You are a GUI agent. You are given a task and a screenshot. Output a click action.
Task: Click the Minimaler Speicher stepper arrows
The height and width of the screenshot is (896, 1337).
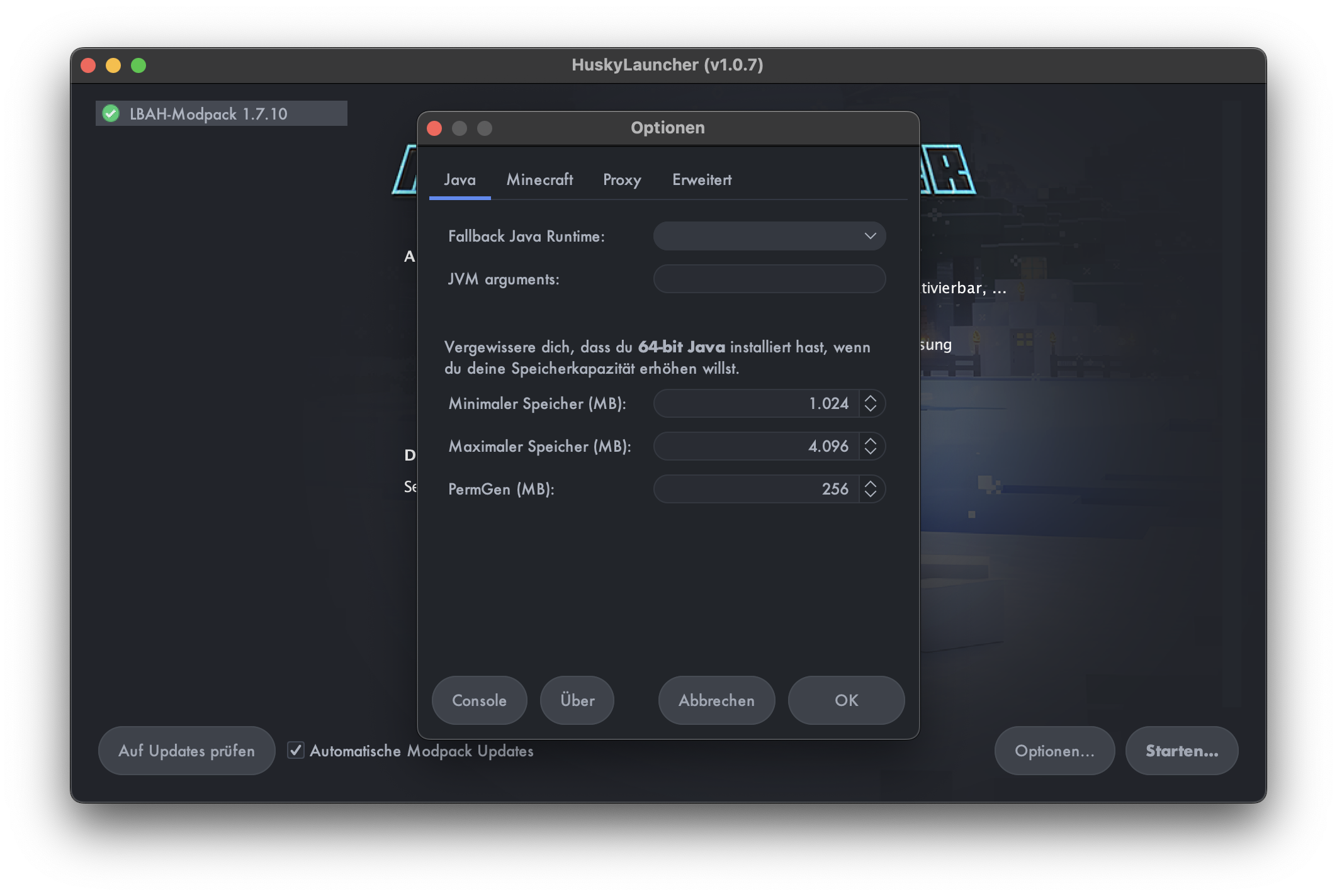(x=871, y=403)
